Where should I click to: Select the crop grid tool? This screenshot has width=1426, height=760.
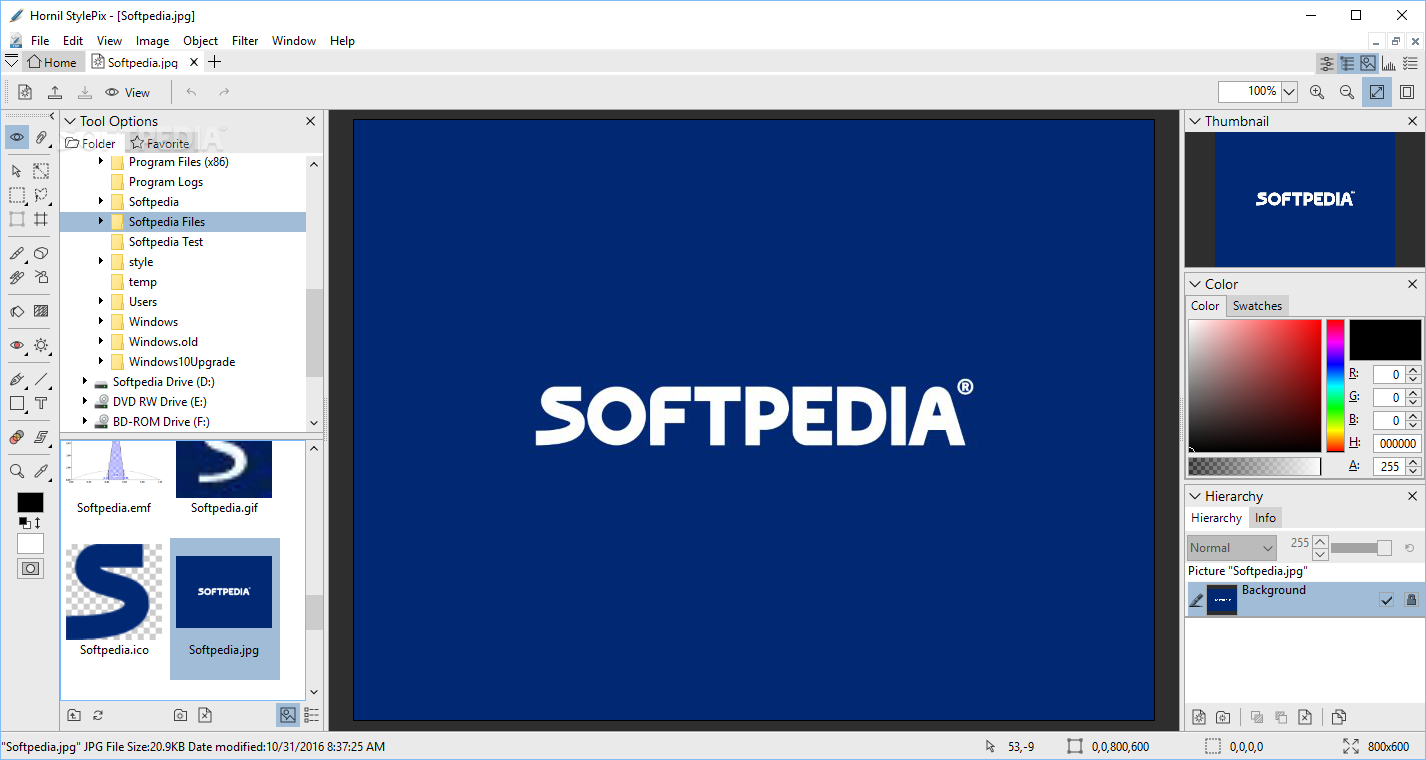coord(41,219)
